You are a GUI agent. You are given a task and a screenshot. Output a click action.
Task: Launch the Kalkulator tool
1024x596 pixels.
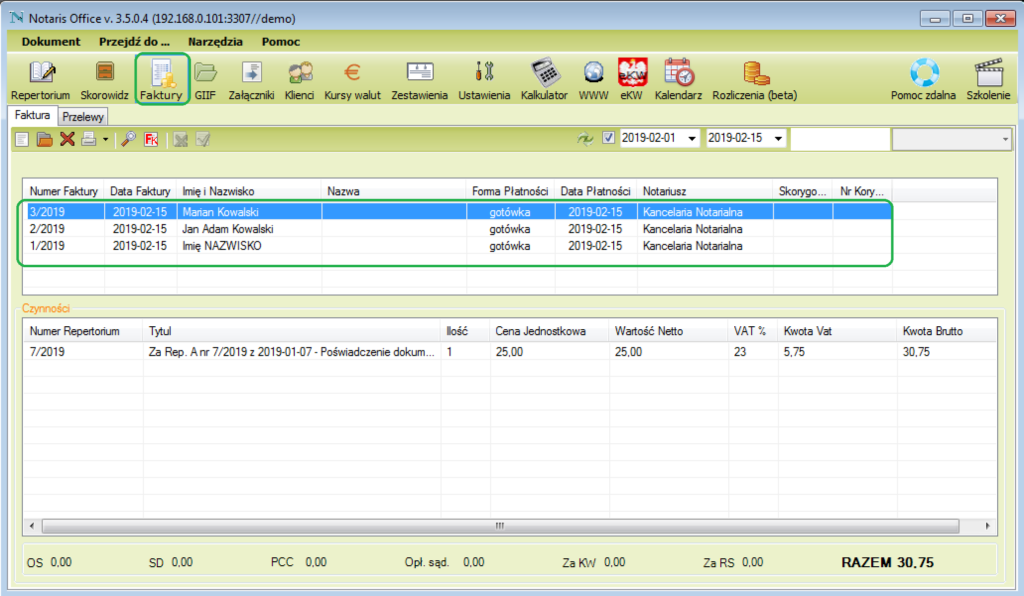(x=544, y=80)
